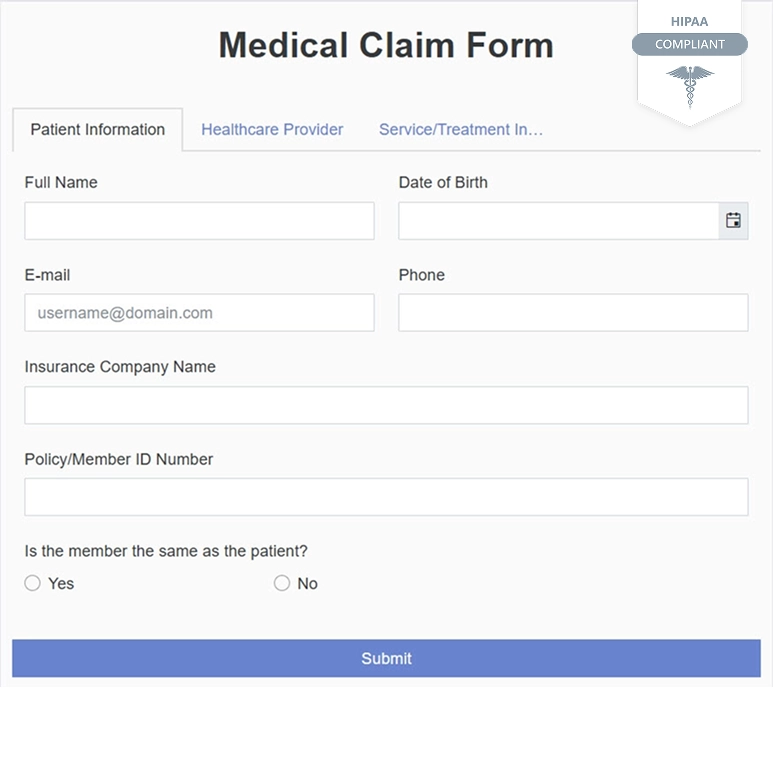Click the Policy/Member ID Number label text
Screen dimensions: 773x783
119,460
